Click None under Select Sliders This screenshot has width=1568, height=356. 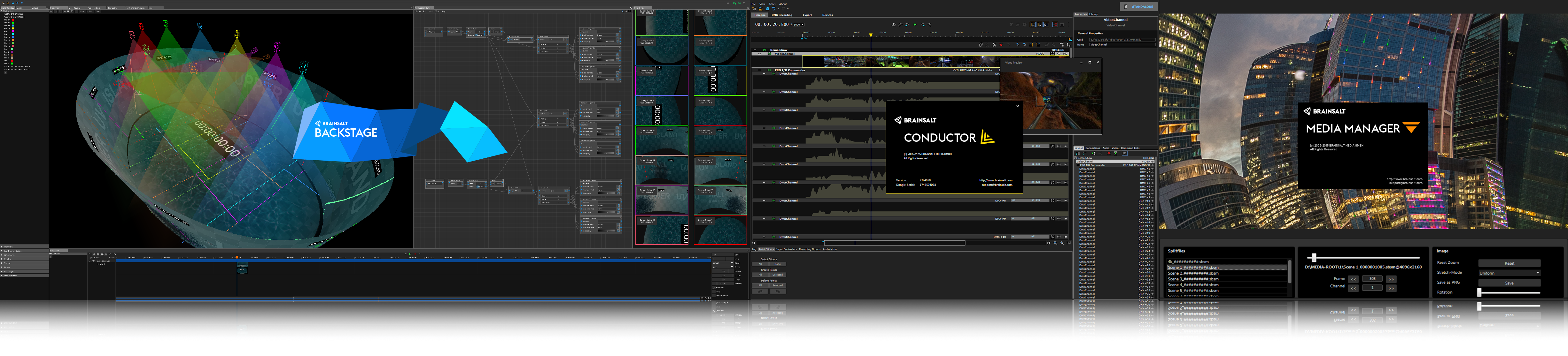coord(777,264)
